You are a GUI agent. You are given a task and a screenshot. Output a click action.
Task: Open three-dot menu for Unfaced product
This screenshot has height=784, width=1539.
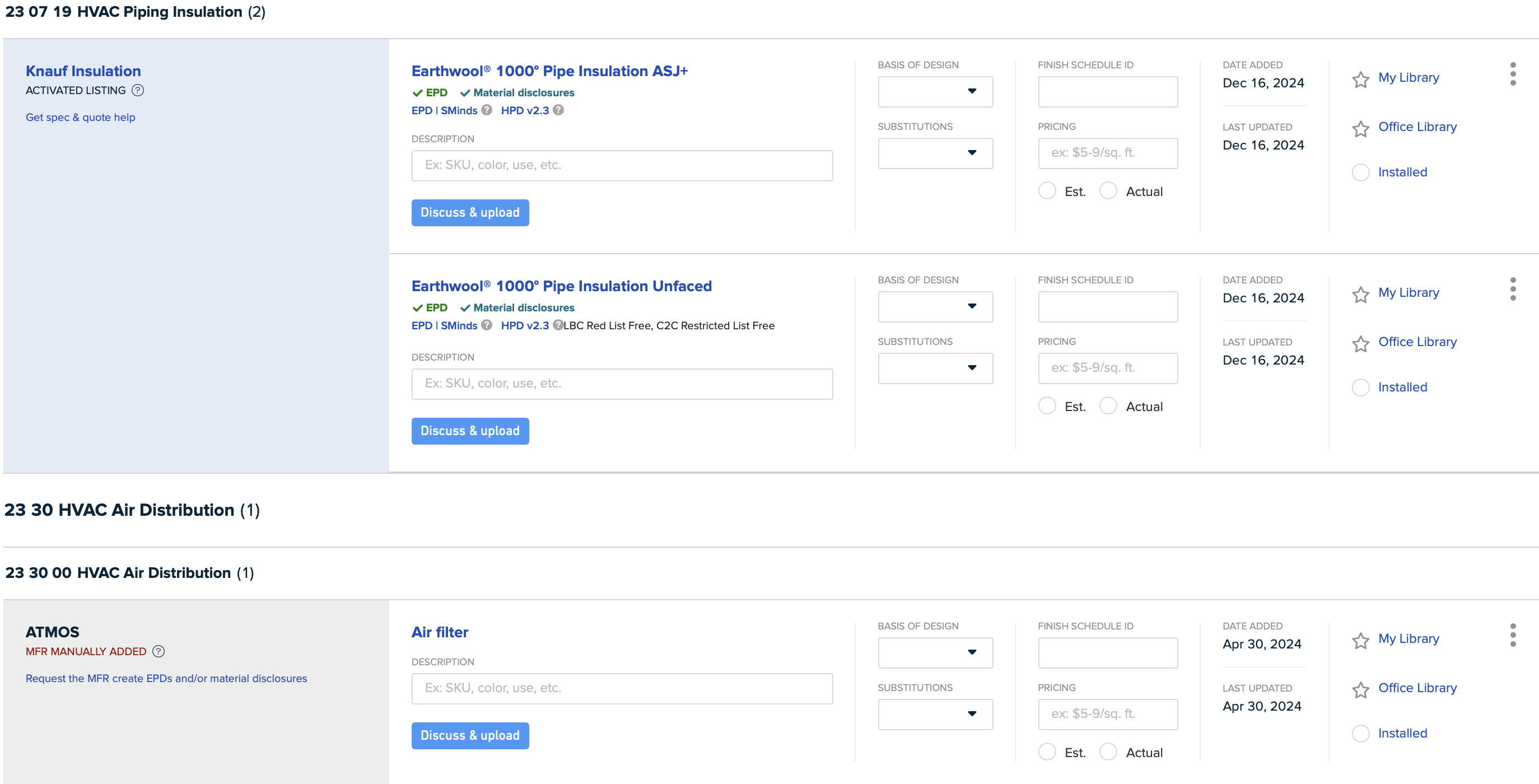click(1513, 288)
